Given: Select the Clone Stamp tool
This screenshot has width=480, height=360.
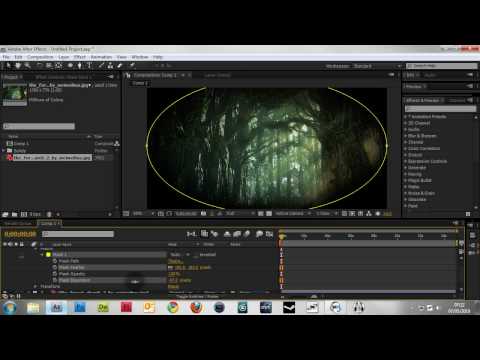Looking at the screenshot, I should pyautogui.click(x=110, y=66).
